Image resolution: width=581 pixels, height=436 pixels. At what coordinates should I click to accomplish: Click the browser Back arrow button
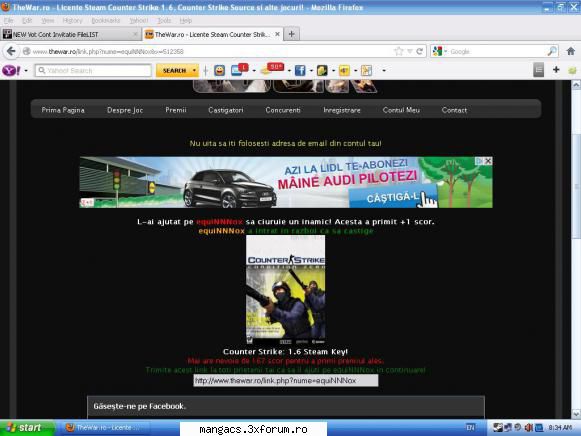point(11,51)
